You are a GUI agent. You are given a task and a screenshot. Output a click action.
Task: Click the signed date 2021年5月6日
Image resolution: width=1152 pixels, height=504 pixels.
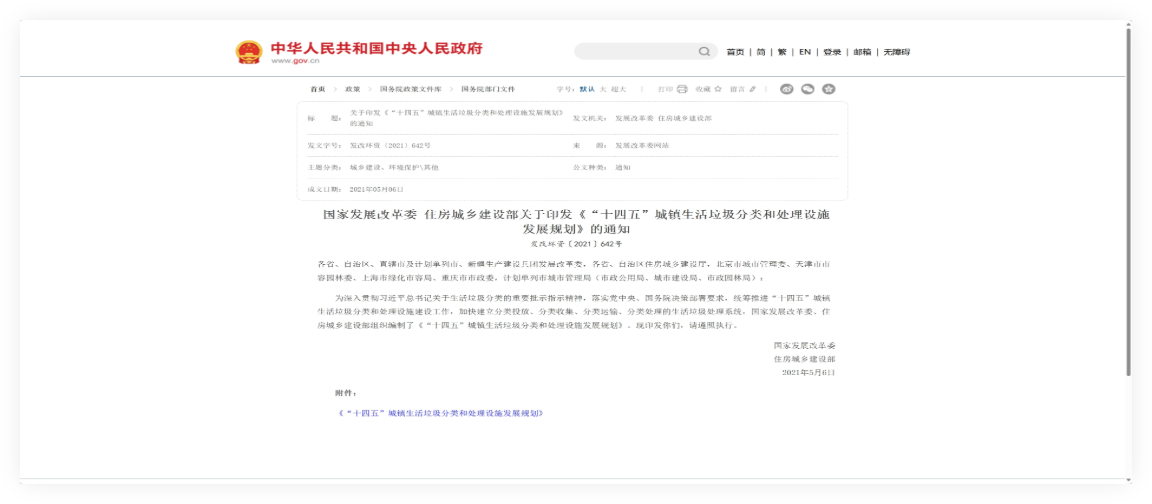coord(808,372)
